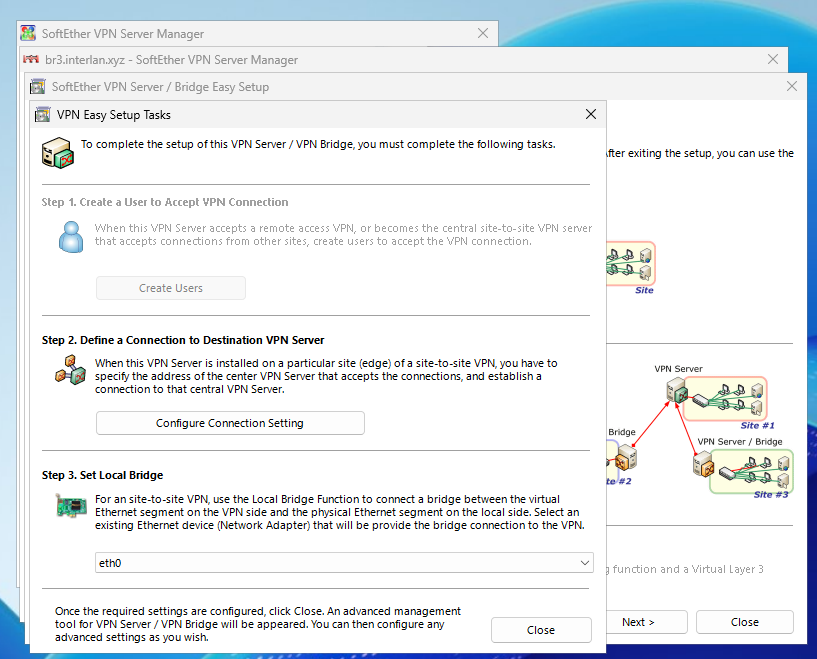Click the VPN Server icon in site-to-site diagram
This screenshot has width=817, height=659.
pos(677,391)
